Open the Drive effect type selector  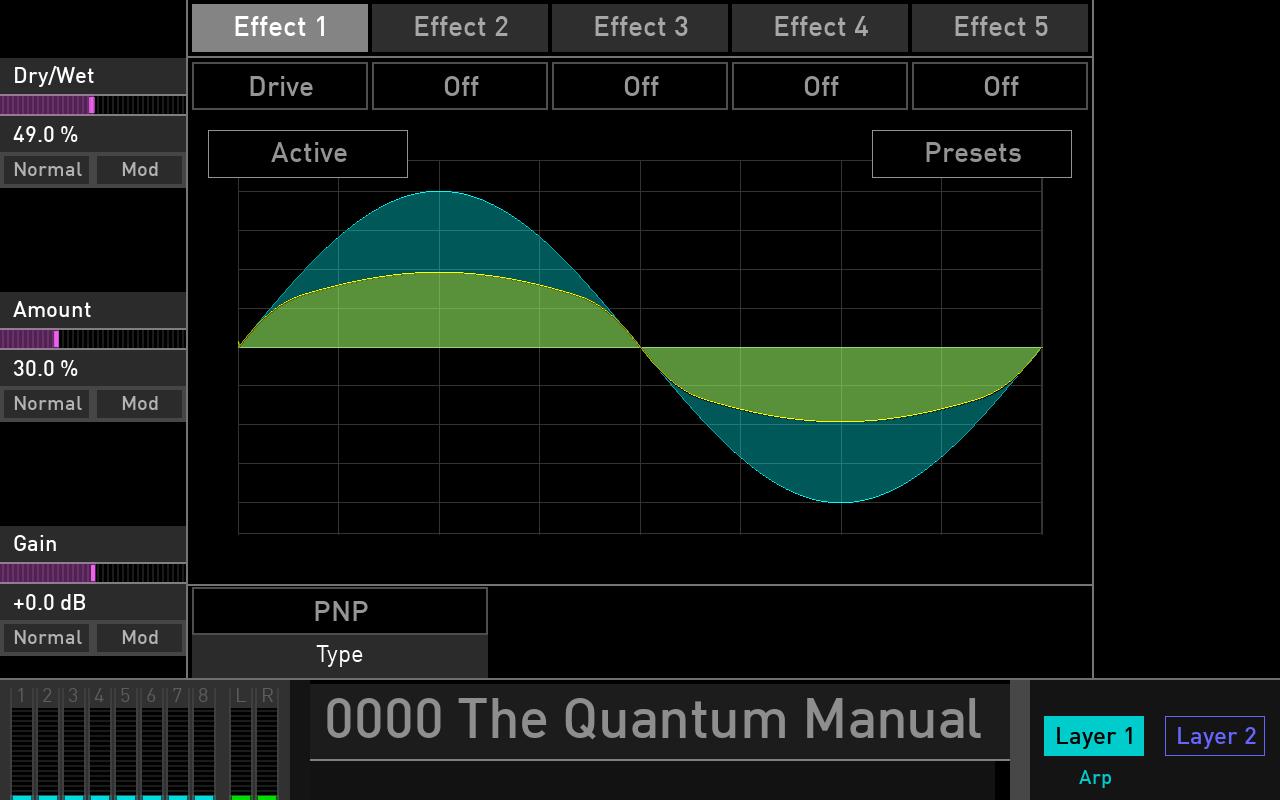pyautogui.click(x=279, y=86)
